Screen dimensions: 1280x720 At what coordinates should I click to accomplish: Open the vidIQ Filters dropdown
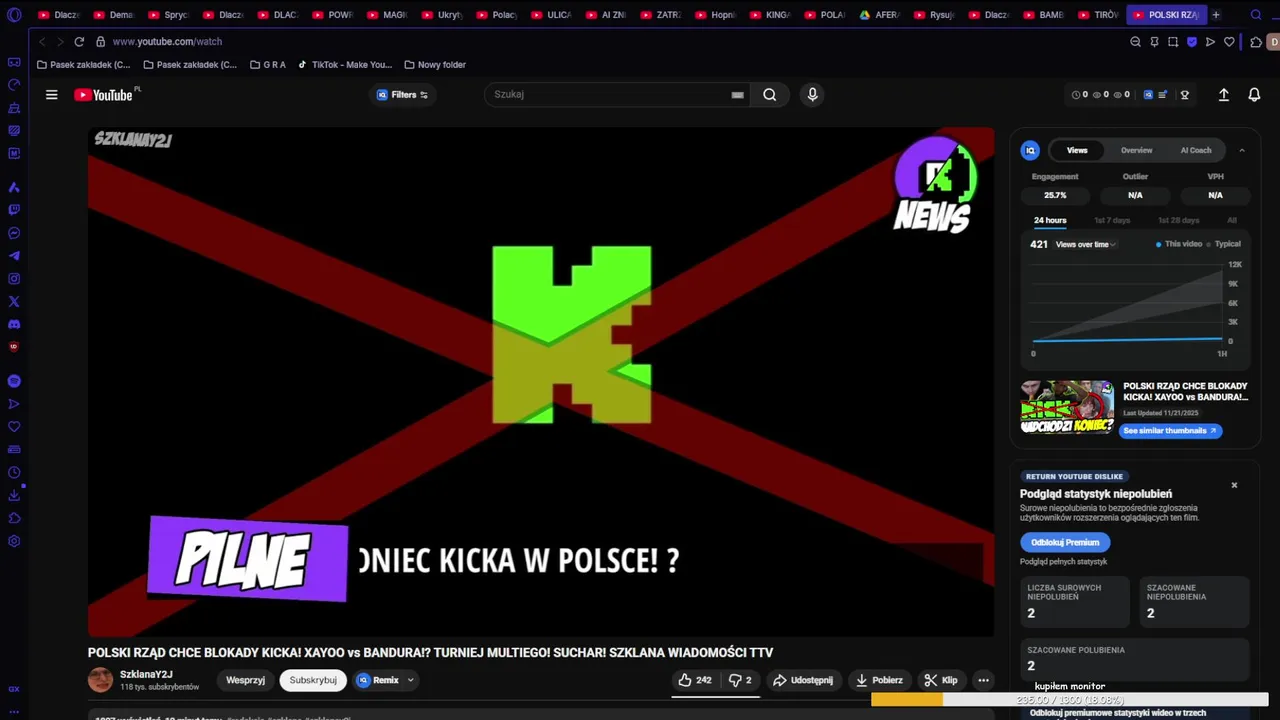[x=402, y=95]
